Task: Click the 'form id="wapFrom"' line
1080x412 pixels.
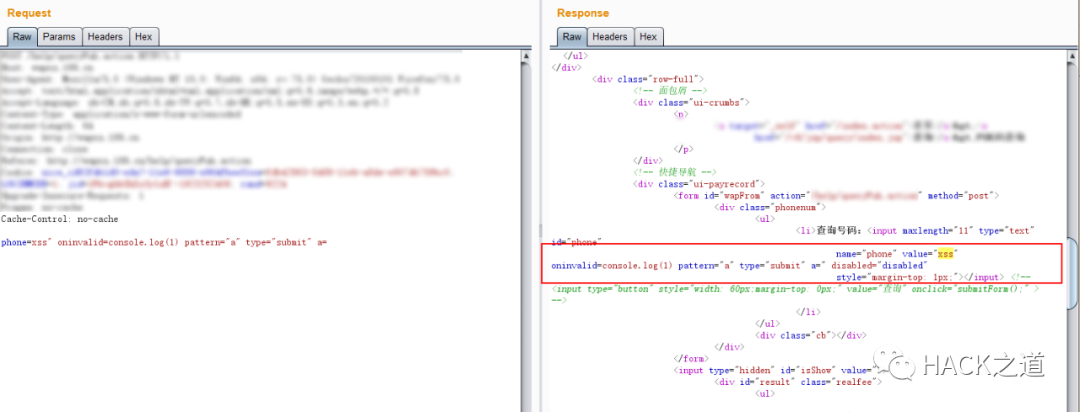Action: click(836, 196)
